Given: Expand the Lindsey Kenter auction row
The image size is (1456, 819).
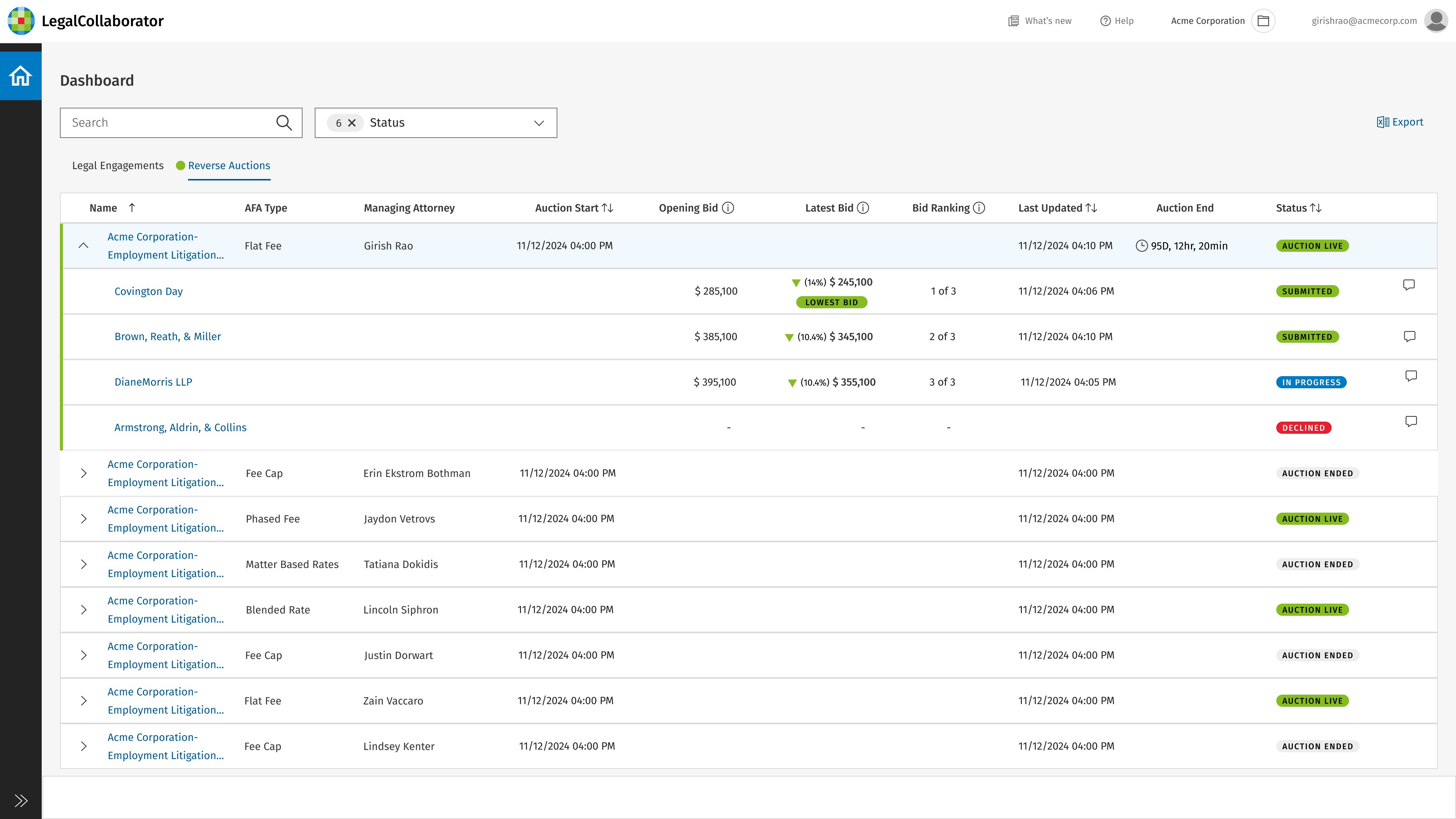Looking at the screenshot, I should (x=84, y=746).
